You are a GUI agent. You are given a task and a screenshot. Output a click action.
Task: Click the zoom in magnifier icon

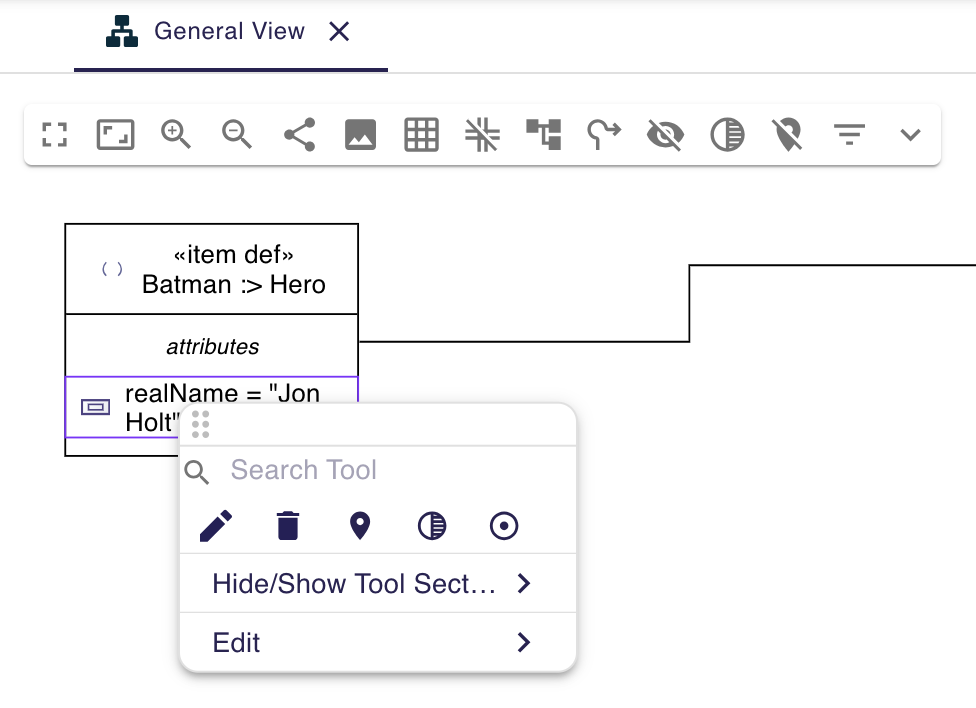tap(176, 134)
